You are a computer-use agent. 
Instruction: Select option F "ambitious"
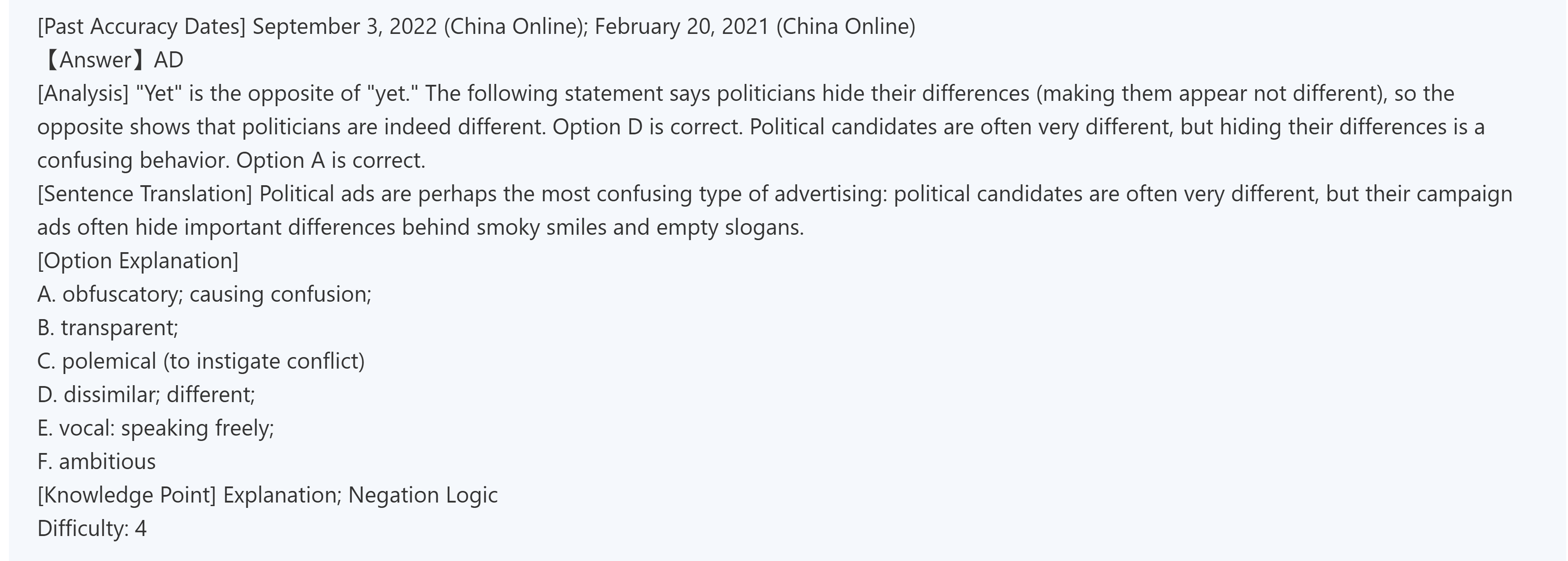click(97, 462)
